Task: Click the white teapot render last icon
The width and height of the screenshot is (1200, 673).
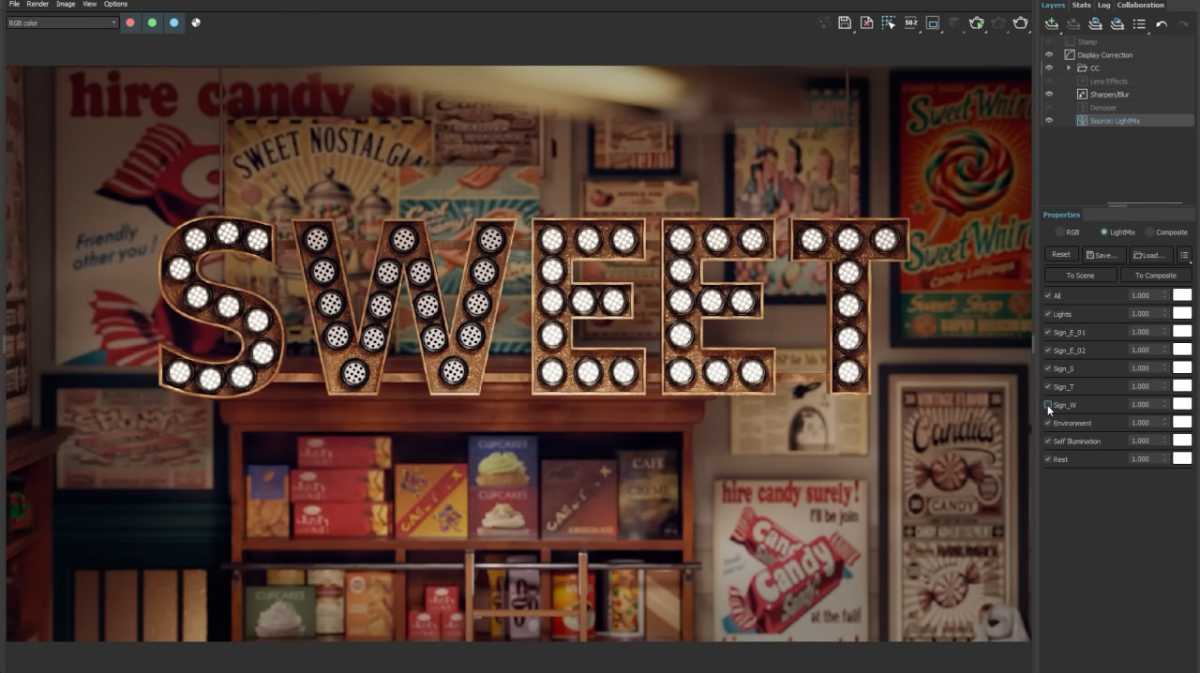Action: click(x=1020, y=22)
